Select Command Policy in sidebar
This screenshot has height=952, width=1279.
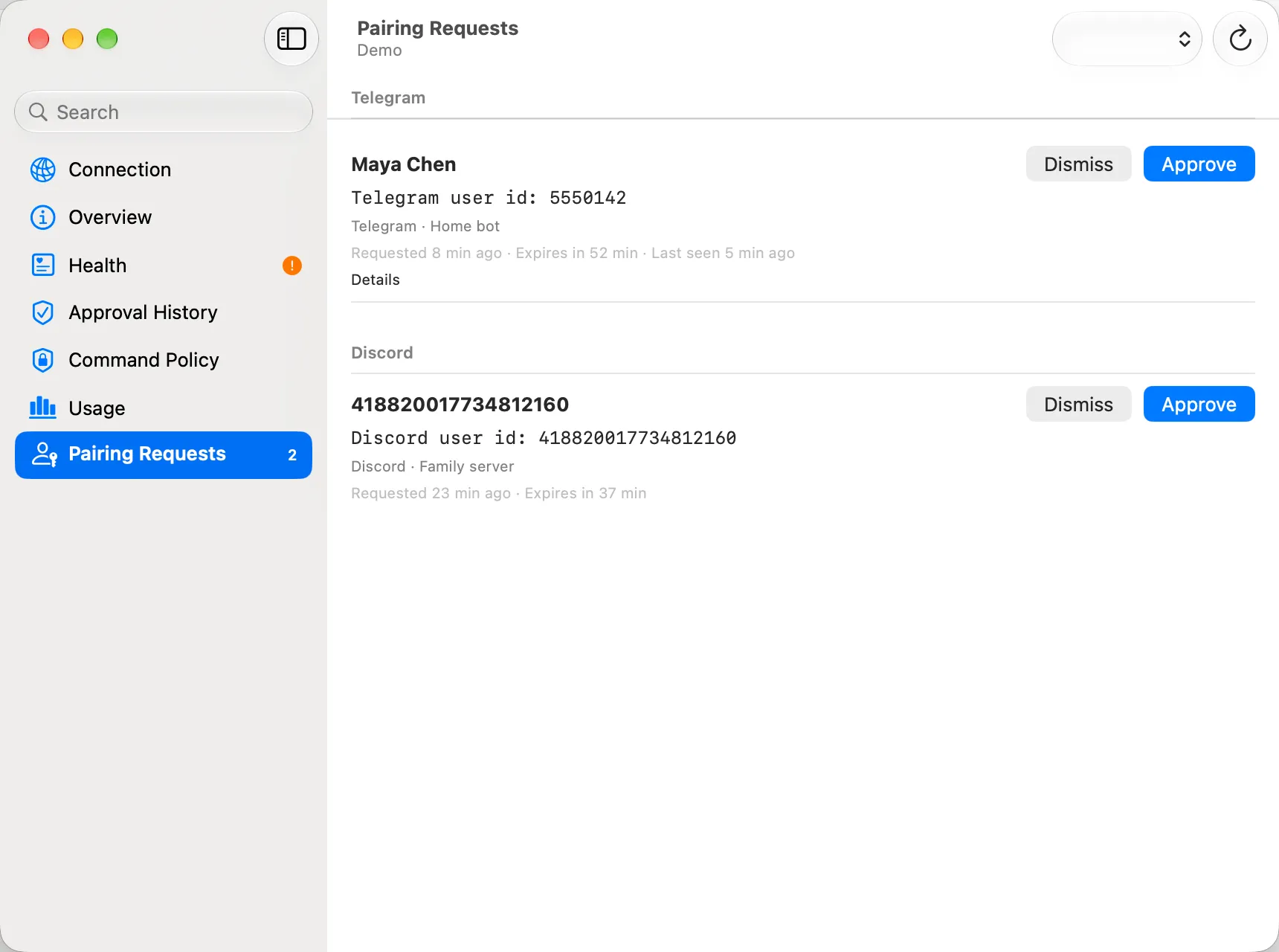click(x=164, y=360)
